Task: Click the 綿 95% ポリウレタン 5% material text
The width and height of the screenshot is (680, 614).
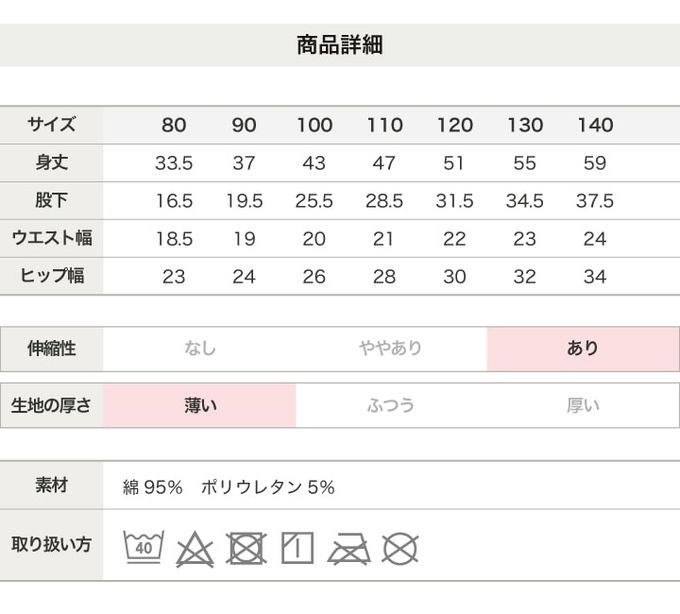Action: click(228, 488)
